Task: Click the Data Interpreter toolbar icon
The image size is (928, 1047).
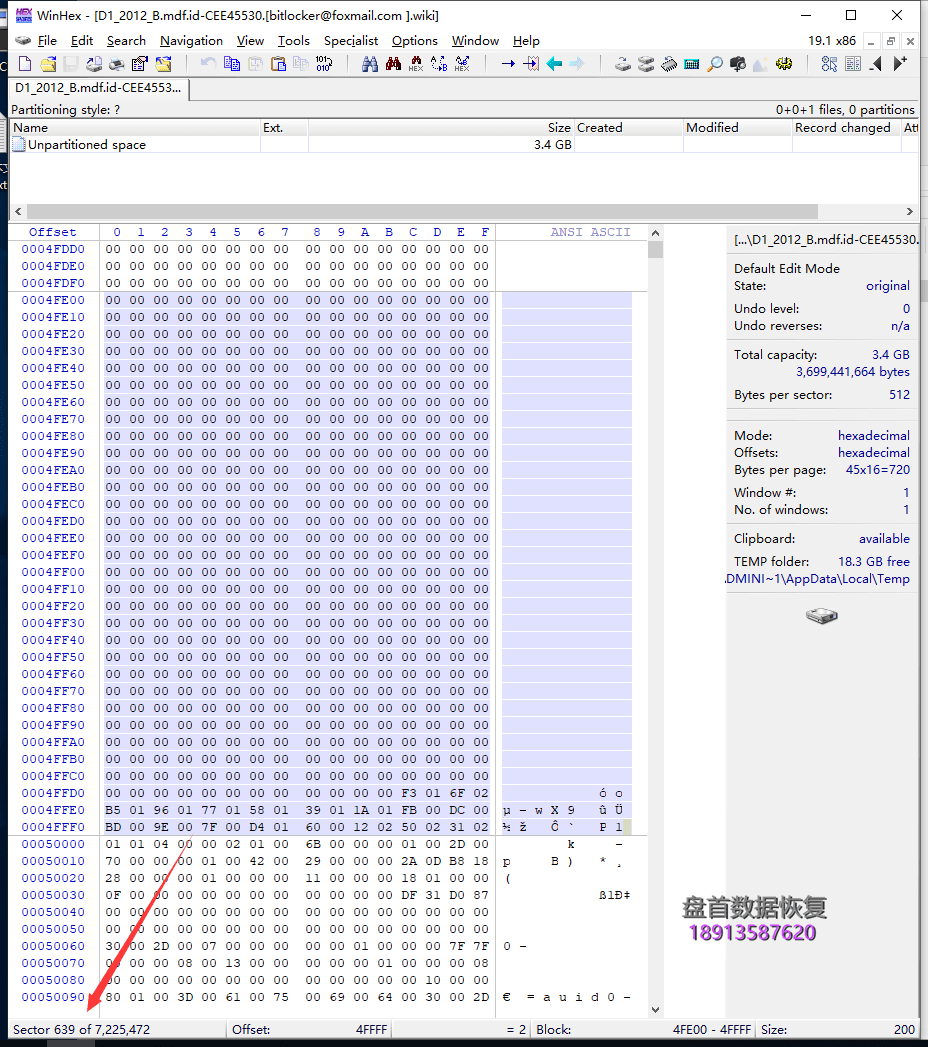Action: [x=853, y=64]
